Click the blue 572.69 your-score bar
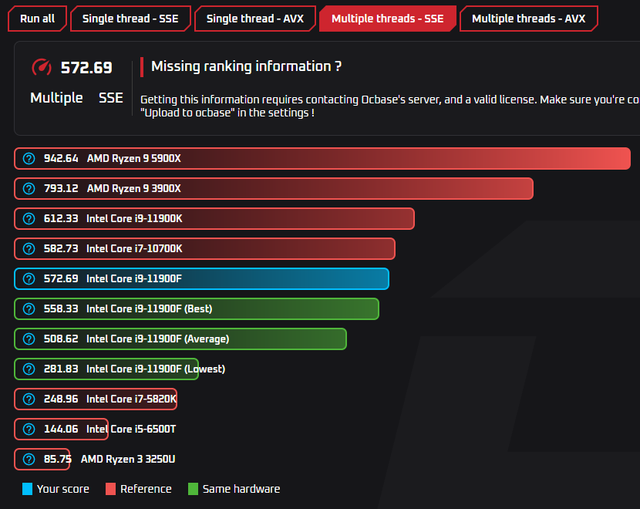Viewport: 640px width, 509px height. click(202, 279)
